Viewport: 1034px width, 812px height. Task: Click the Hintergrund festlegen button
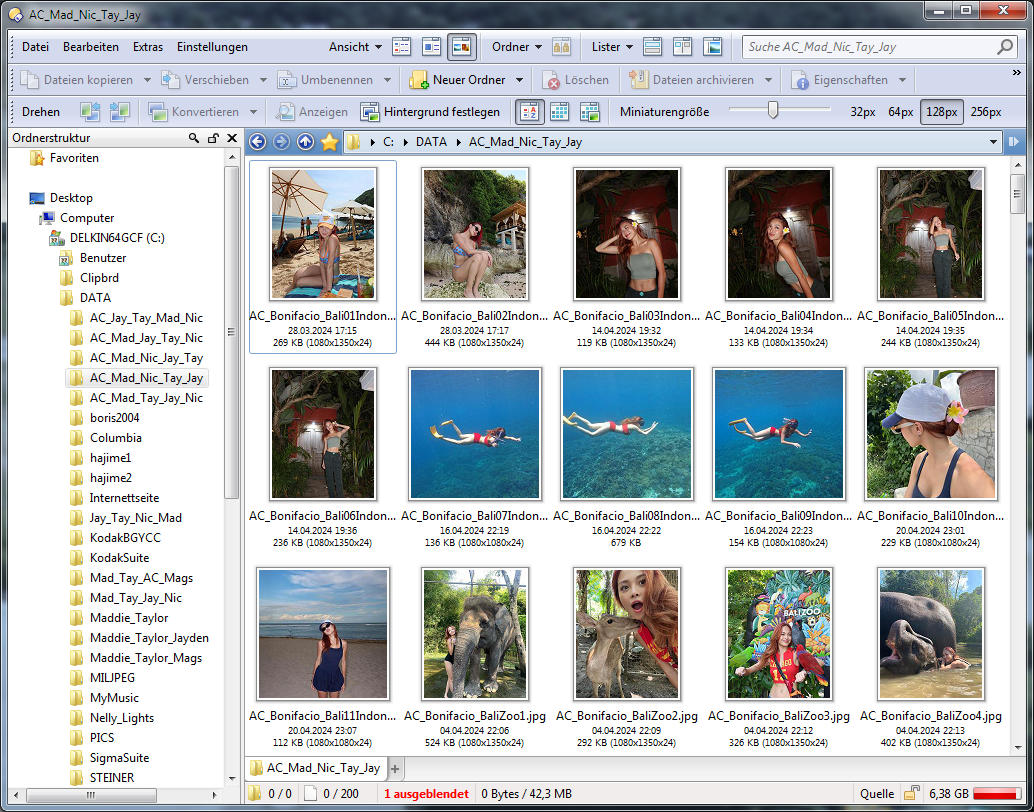tap(430, 112)
